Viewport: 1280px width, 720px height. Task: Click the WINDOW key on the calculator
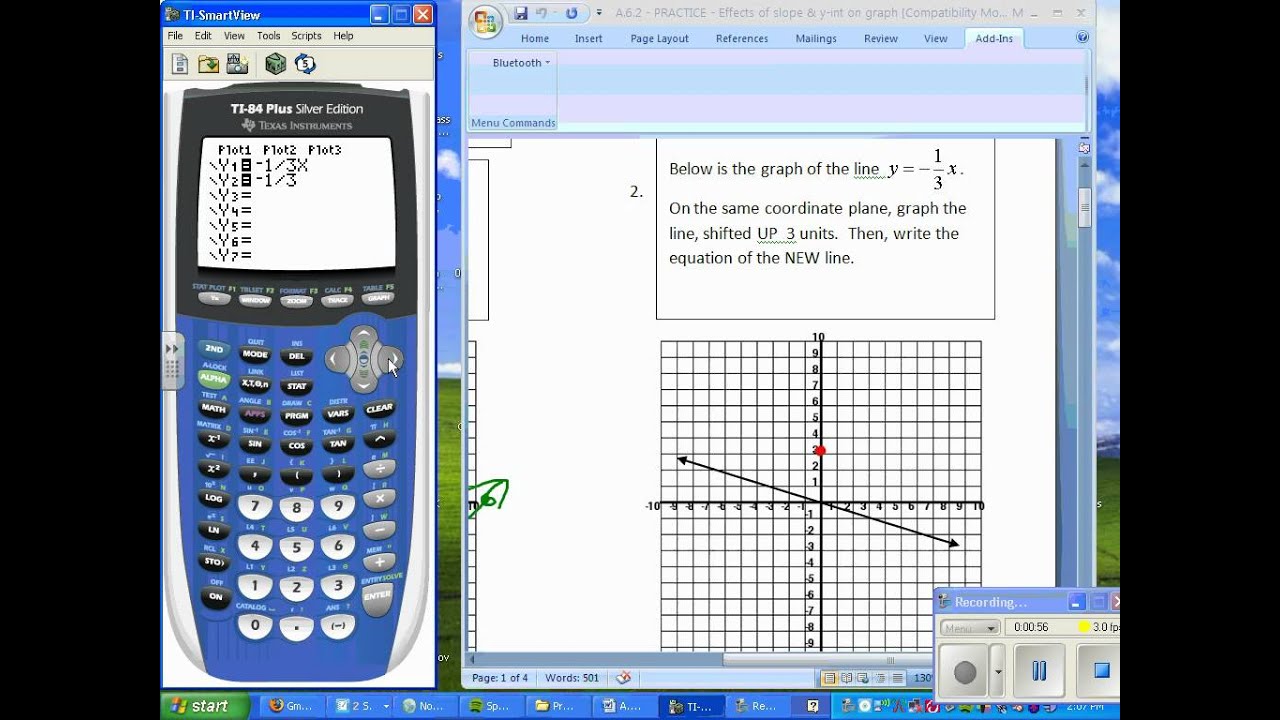(x=255, y=299)
